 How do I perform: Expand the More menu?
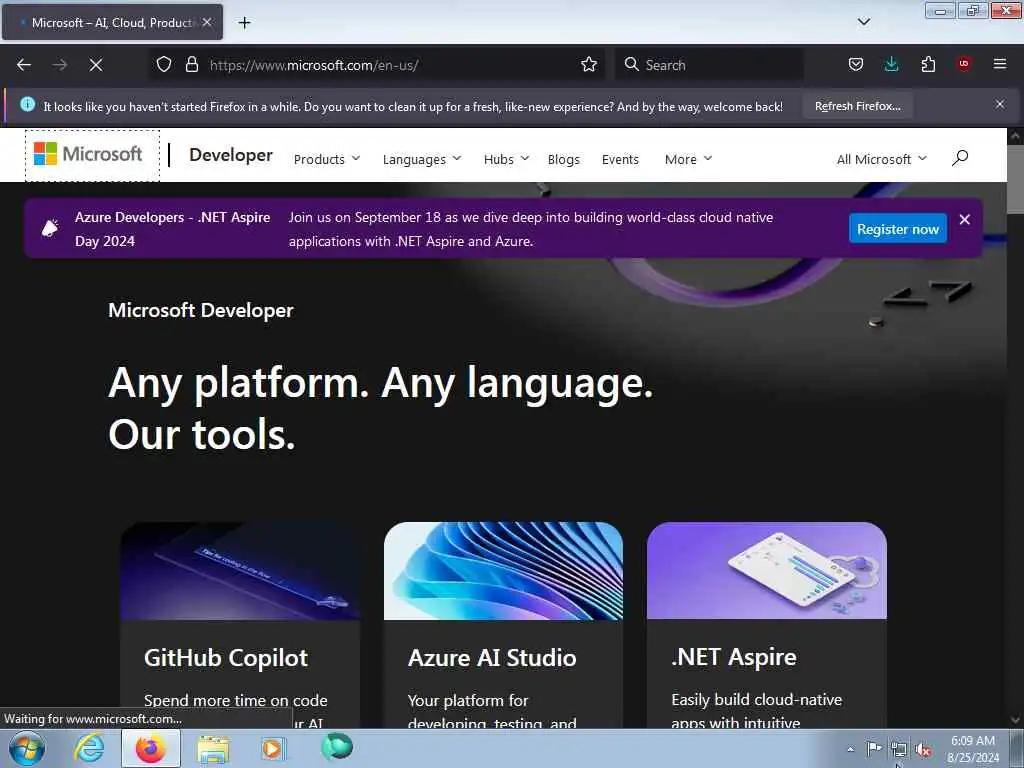pos(688,159)
